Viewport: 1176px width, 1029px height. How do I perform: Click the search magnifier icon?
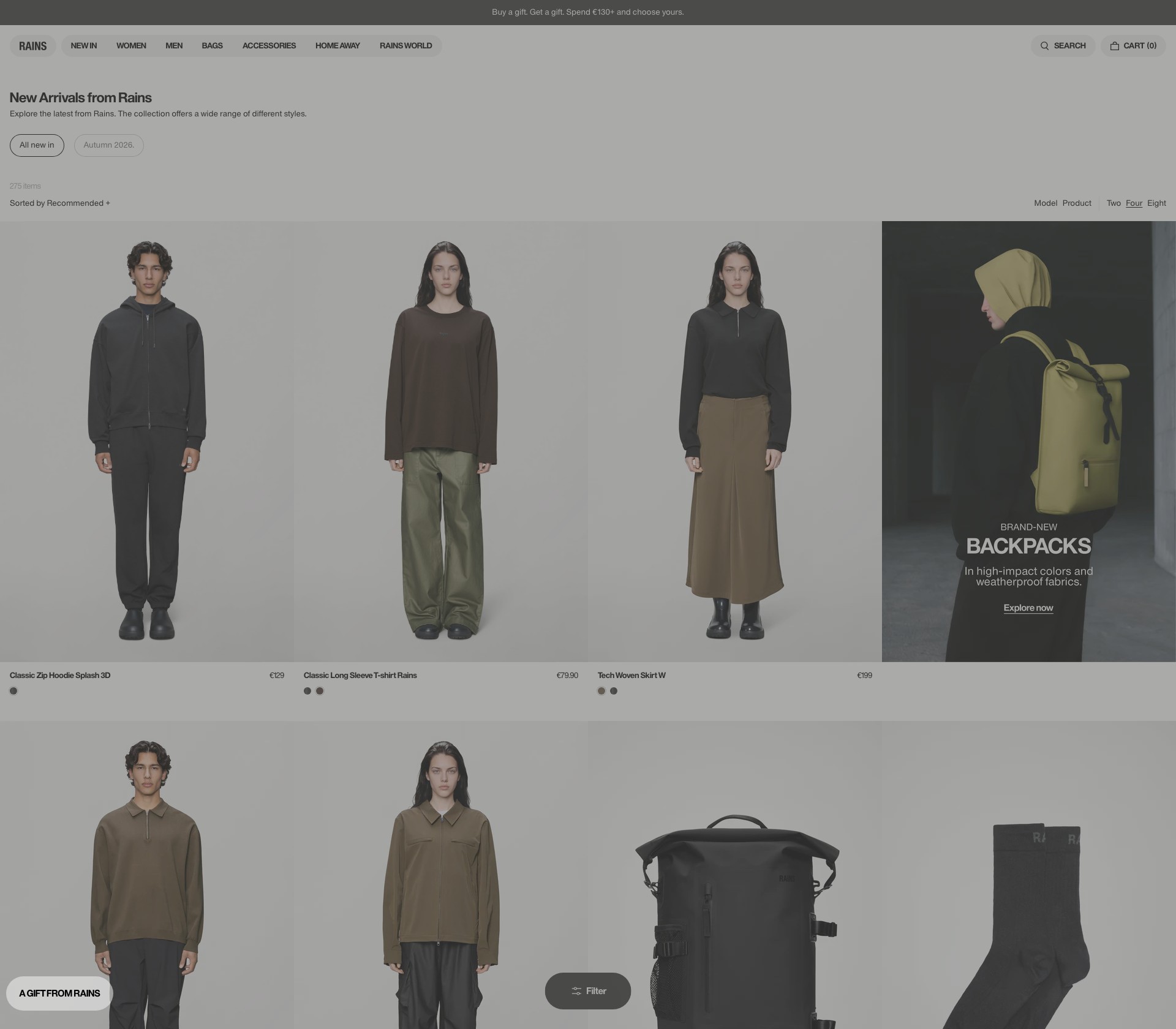point(1044,46)
